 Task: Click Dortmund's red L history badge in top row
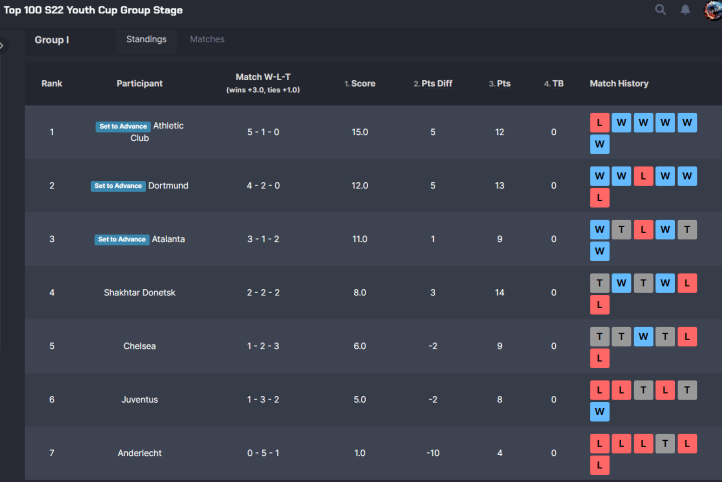(x=643, y=175)
